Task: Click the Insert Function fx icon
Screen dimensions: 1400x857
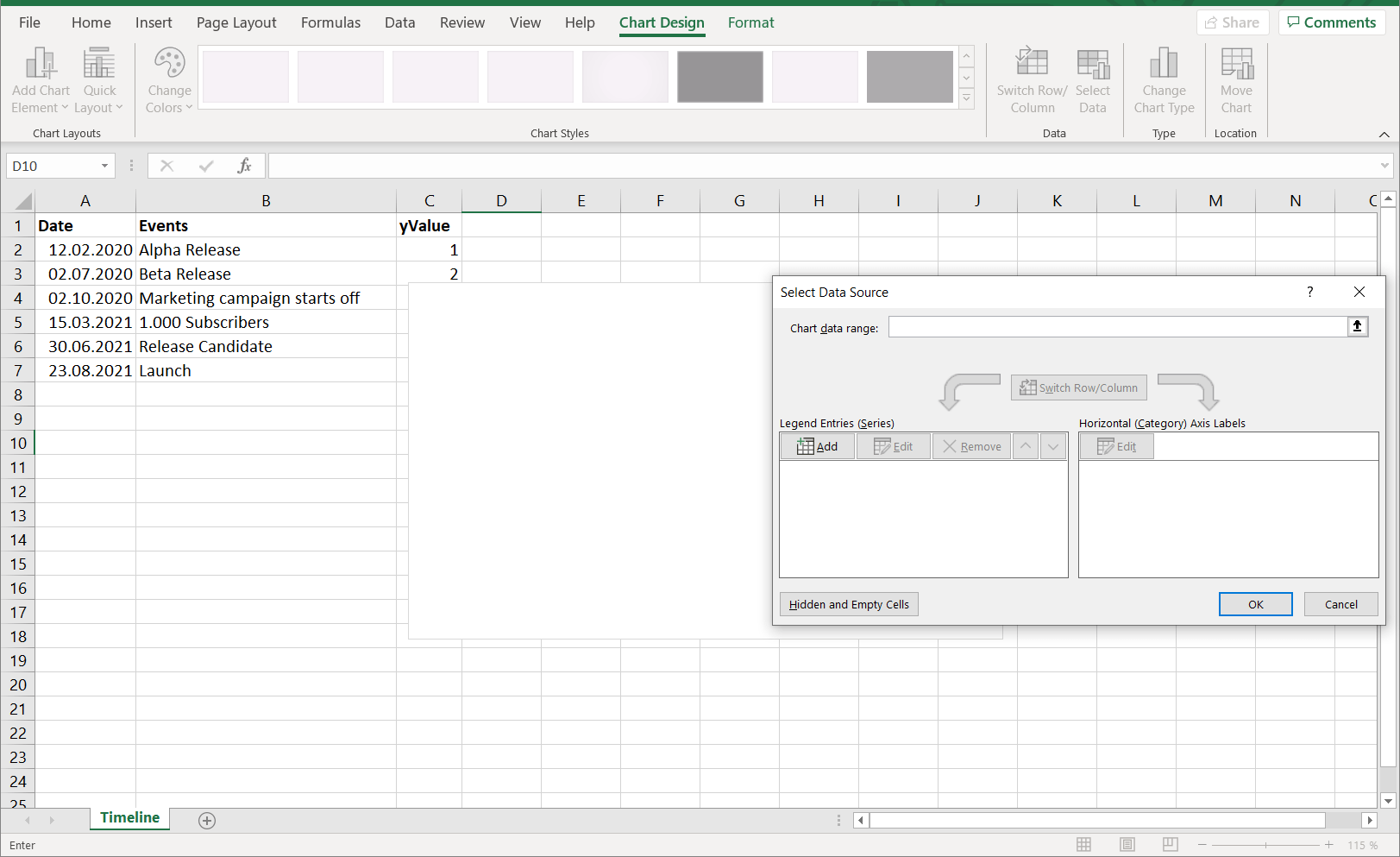Action: coord(244,165)
